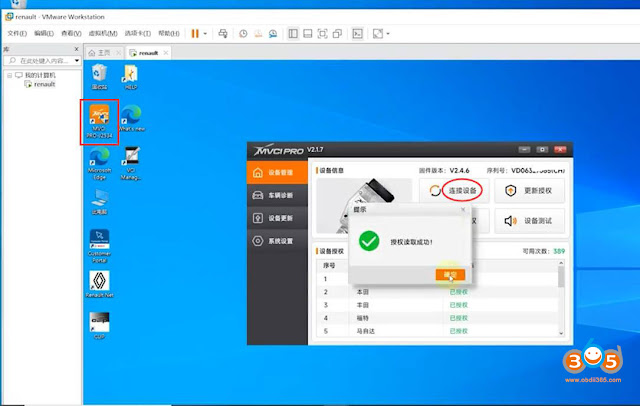Select 我的计算机 in the library tree
The height and width of the screenshot is (406, 640).
point(40,75)
